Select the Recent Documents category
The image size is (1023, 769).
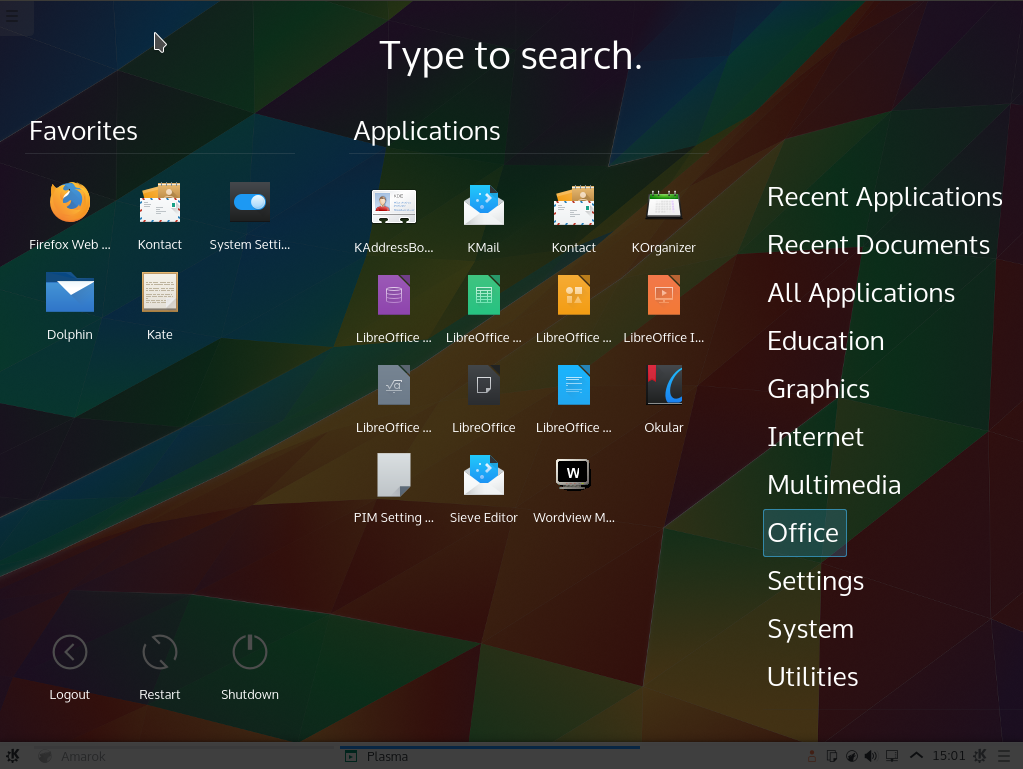coord(878,245)
